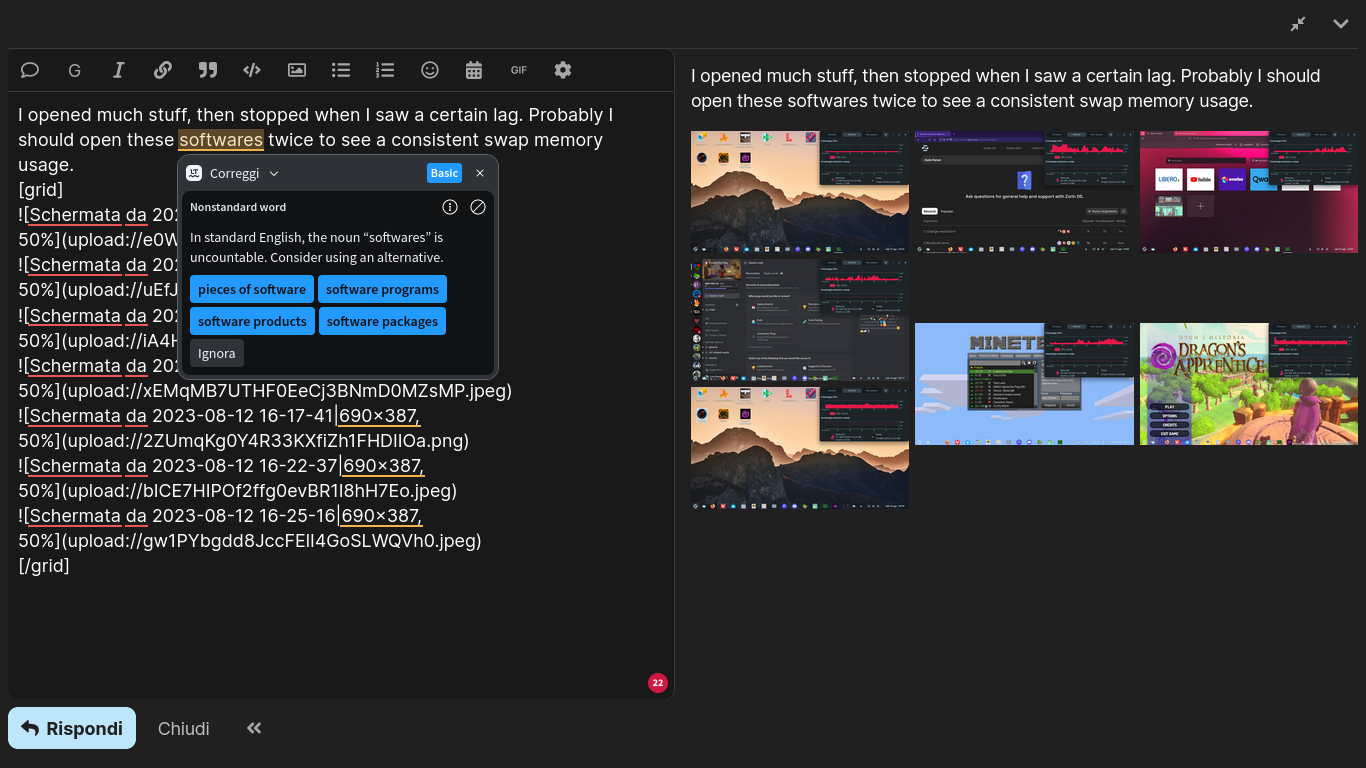The width and height of the screenshot is (1366, 768).
Task: Insert a blockquote with the quote icon
Action: (x=207, y=70)
